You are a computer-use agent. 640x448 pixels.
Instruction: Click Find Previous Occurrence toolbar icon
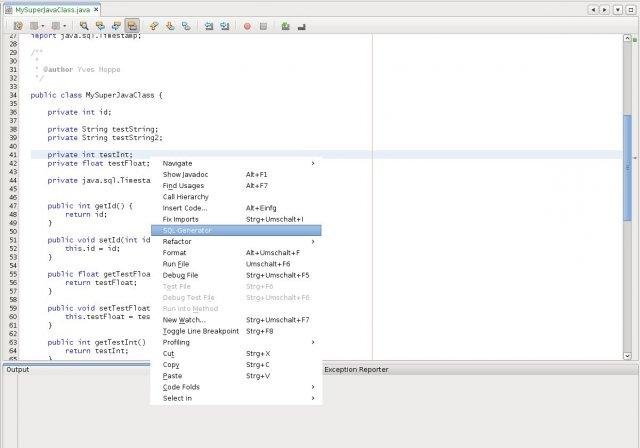click(x=100, y=26)
